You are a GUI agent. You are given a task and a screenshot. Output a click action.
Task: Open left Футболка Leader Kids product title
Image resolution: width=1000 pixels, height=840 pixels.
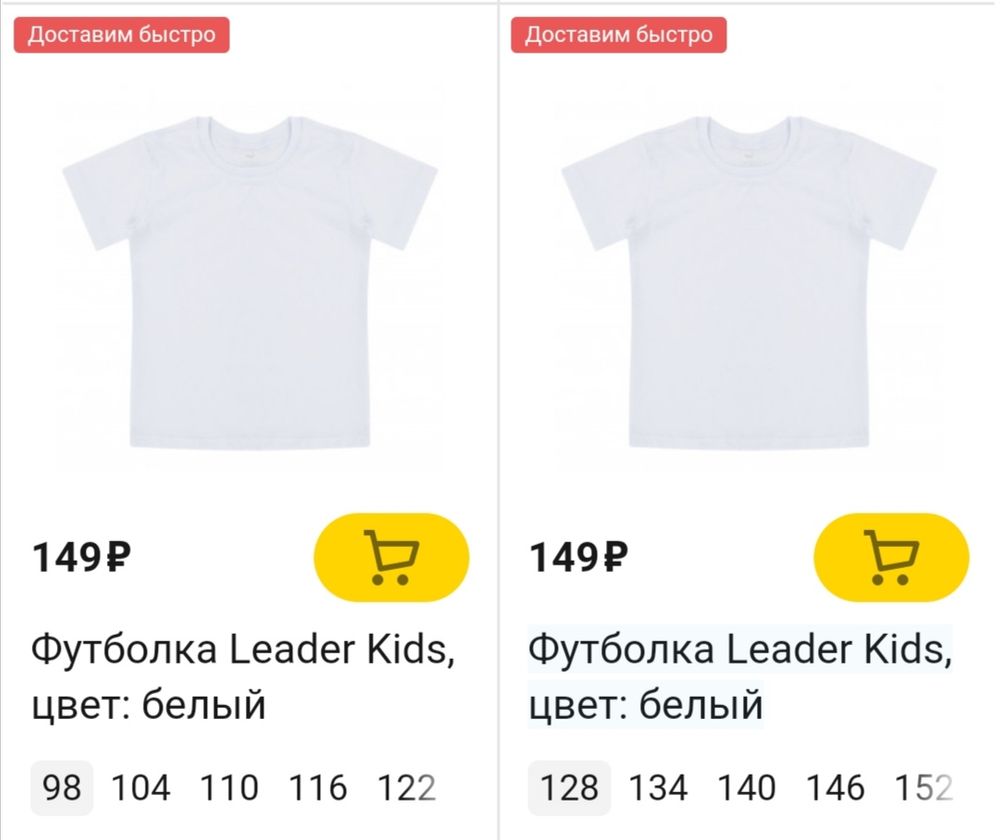point(243,677)
